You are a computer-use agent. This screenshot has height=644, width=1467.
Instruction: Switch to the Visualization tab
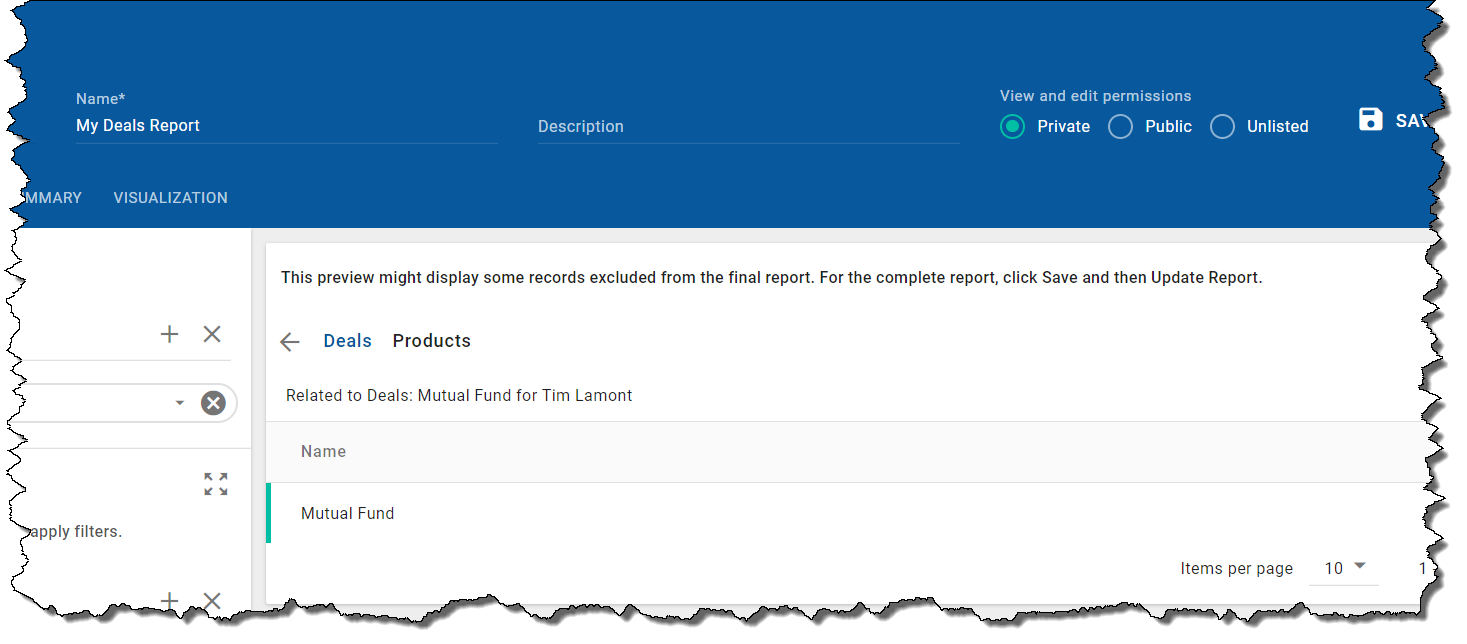(170, 197)
